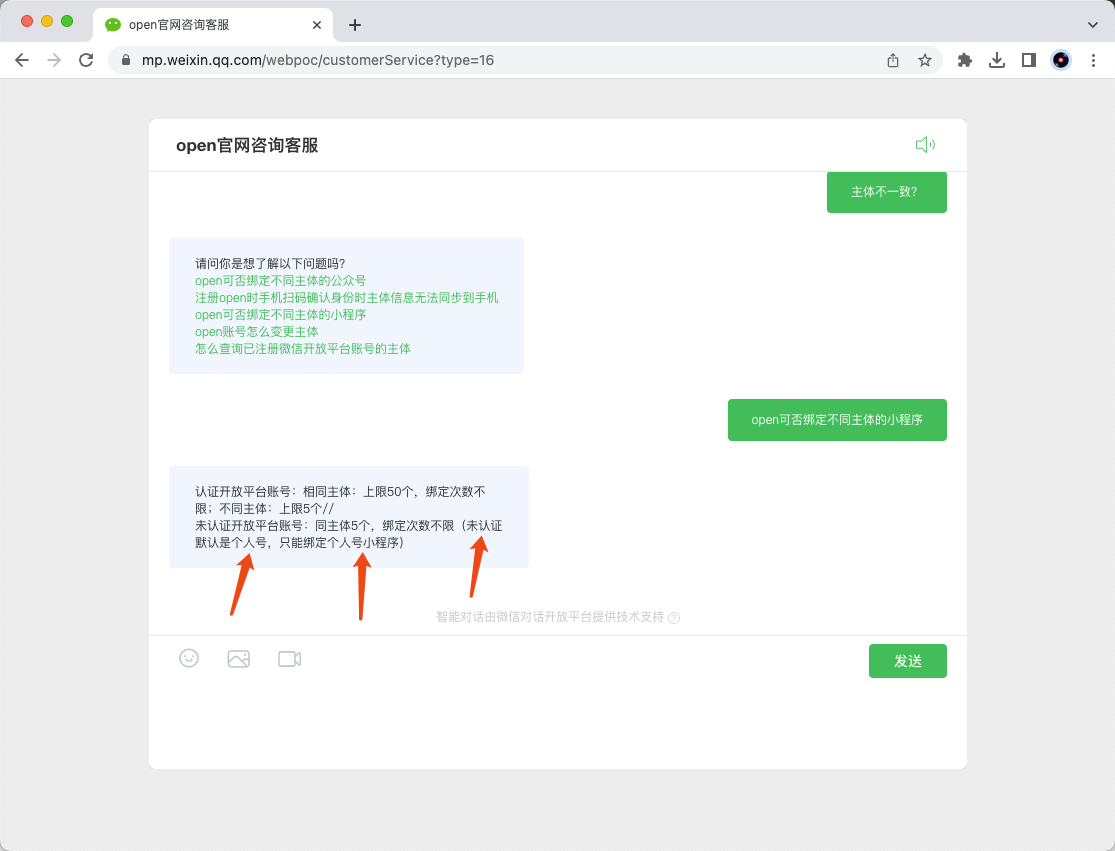The width and height of the screenshot is (1115, 851).
Task: Click the text 请问你是想了解以下问题吗?
Action: pos(270,264)
